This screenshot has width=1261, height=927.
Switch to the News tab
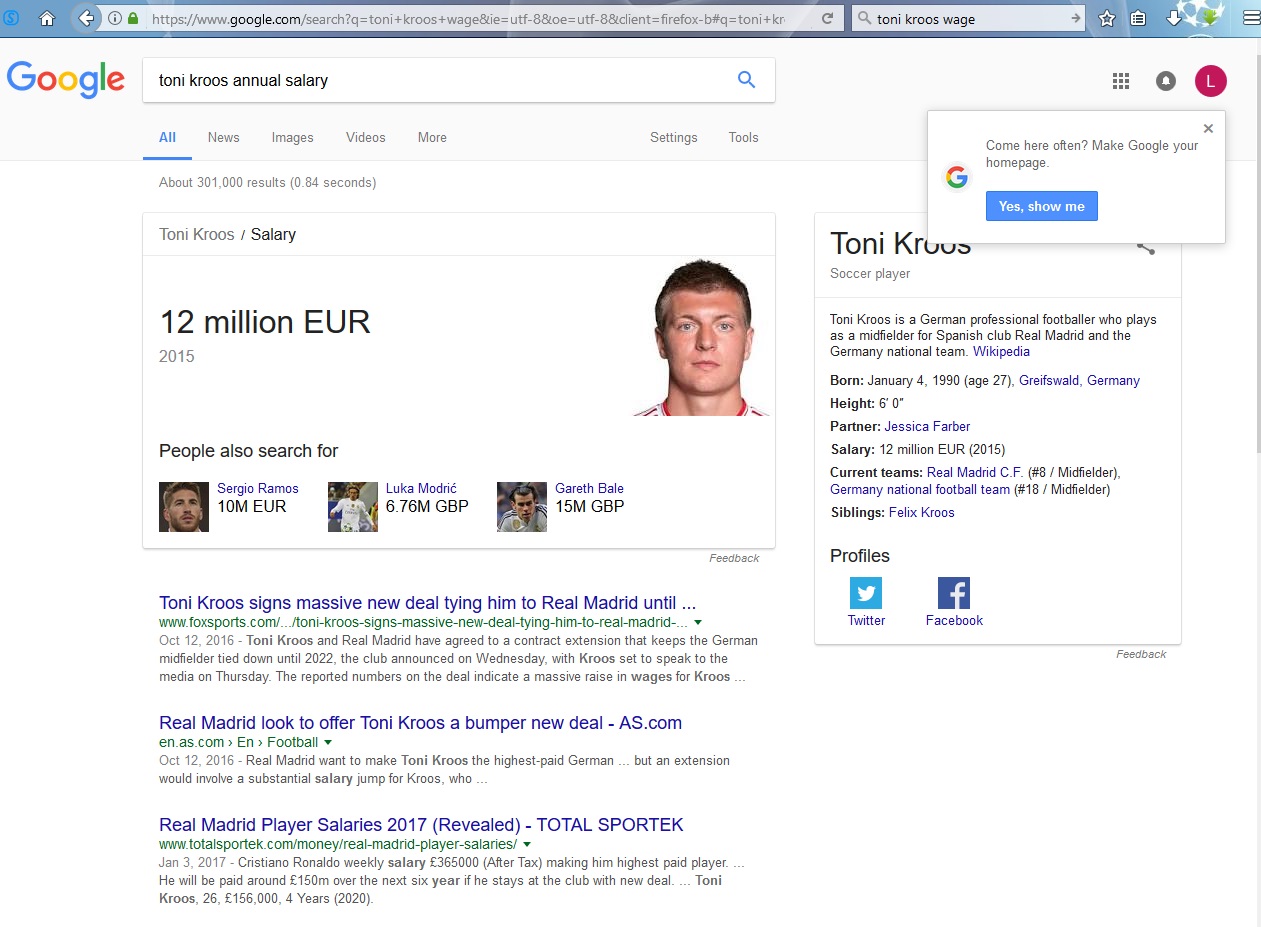click(223, 138)
